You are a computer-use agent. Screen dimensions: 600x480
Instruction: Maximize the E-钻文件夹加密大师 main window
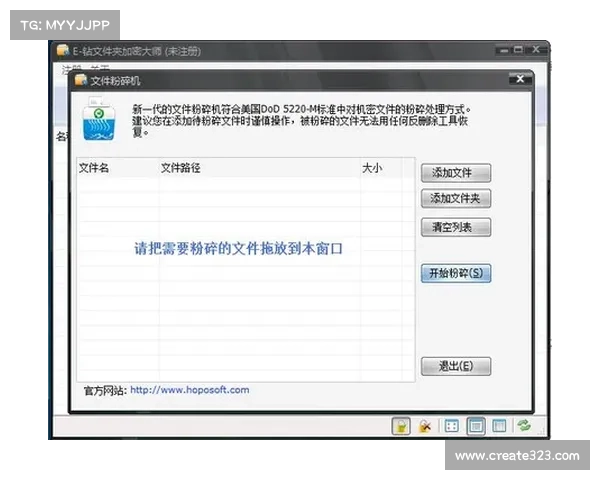point(518,50)
